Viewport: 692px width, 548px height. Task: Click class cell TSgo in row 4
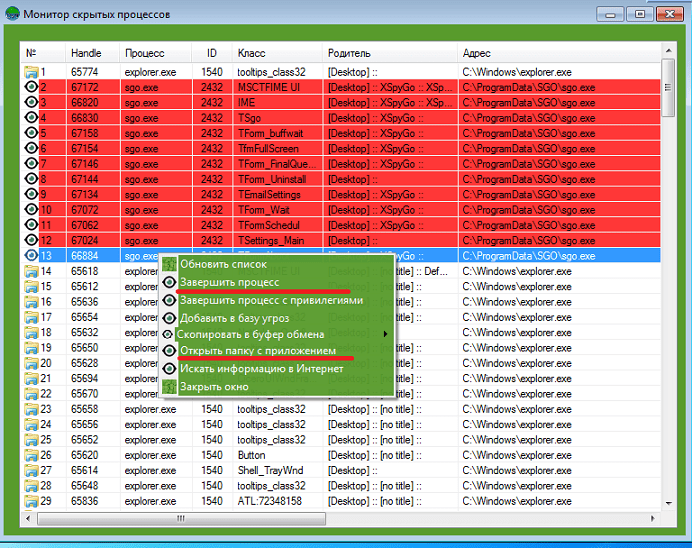pos(249,118)
